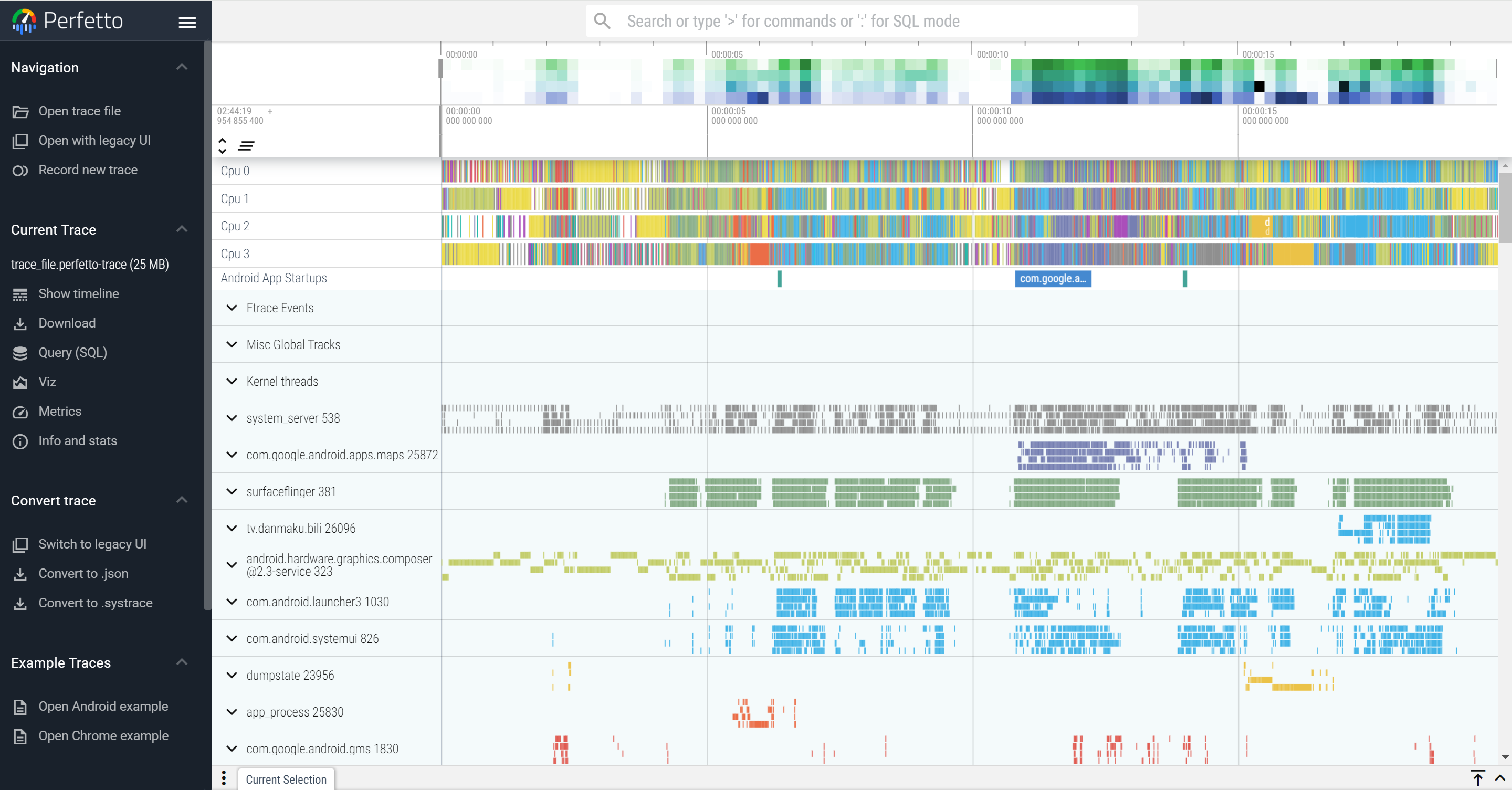The image size is (1512, 790).
Task: Click the Switch to legacy UI icon
Action: click(20, 545)
